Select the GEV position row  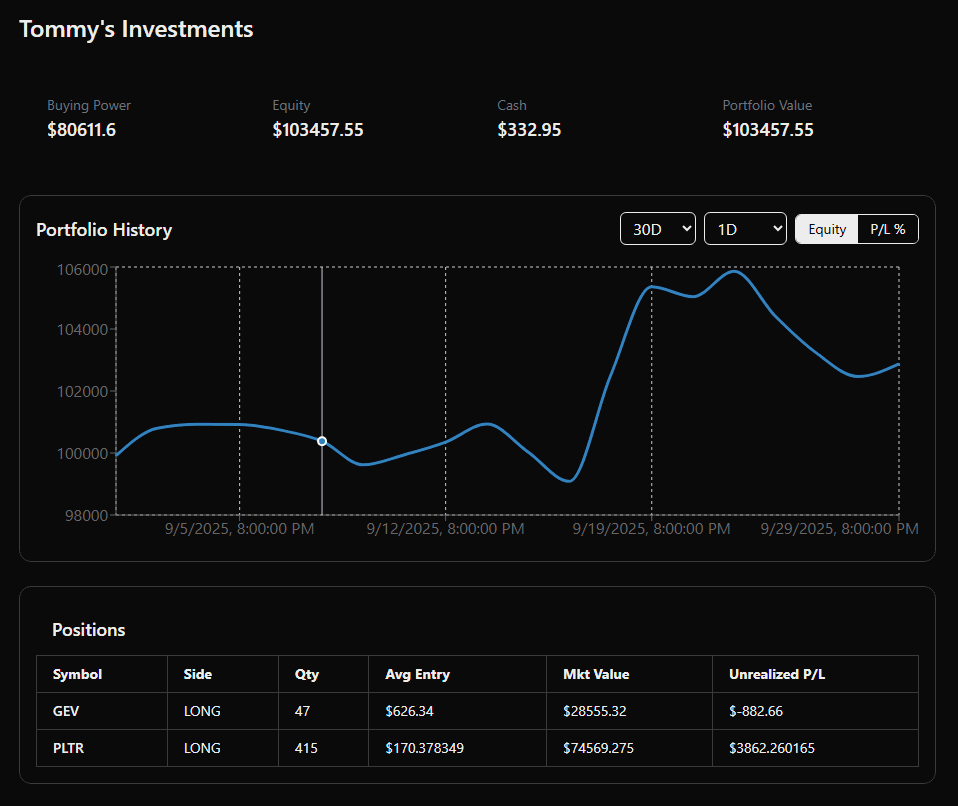[65, 711]
